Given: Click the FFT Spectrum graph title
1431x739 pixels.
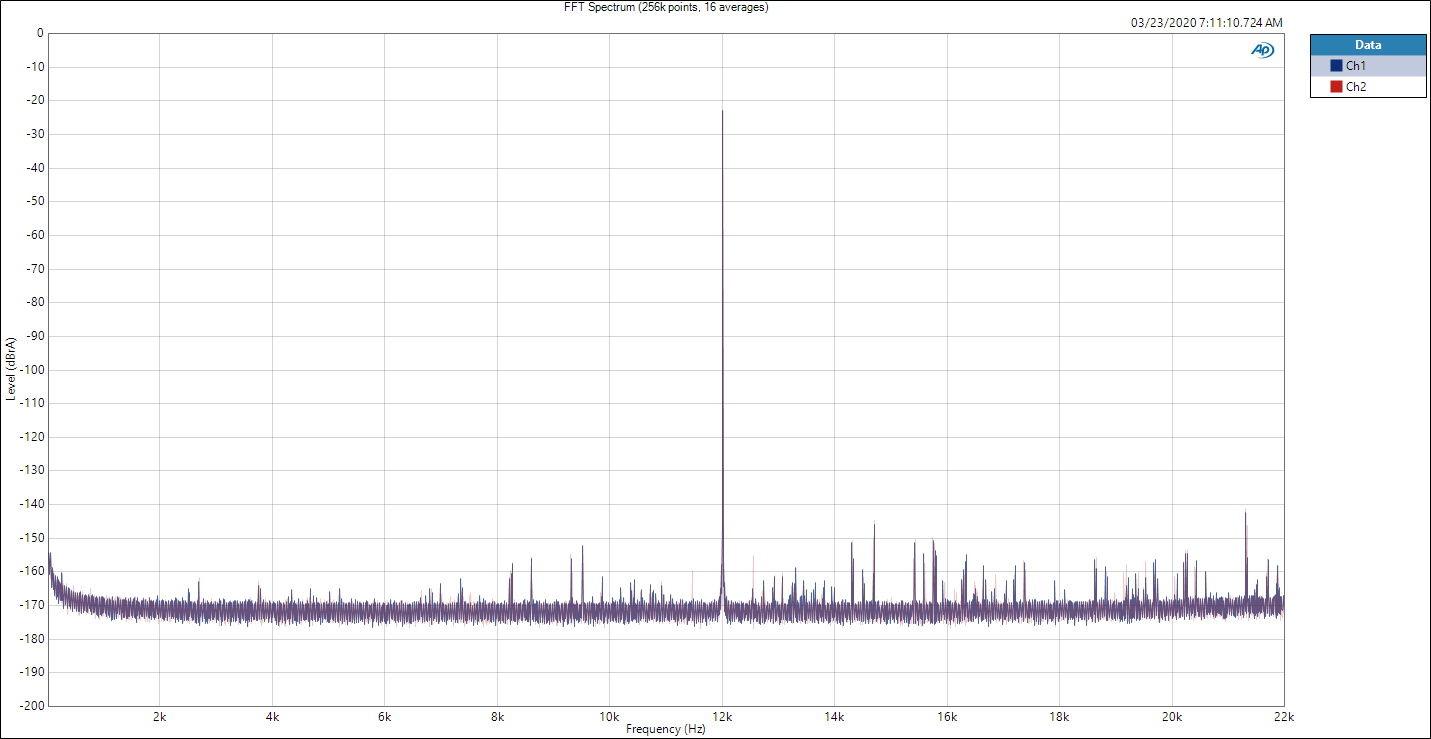Looking at the screenshot, I should click(x=666, y=7).
